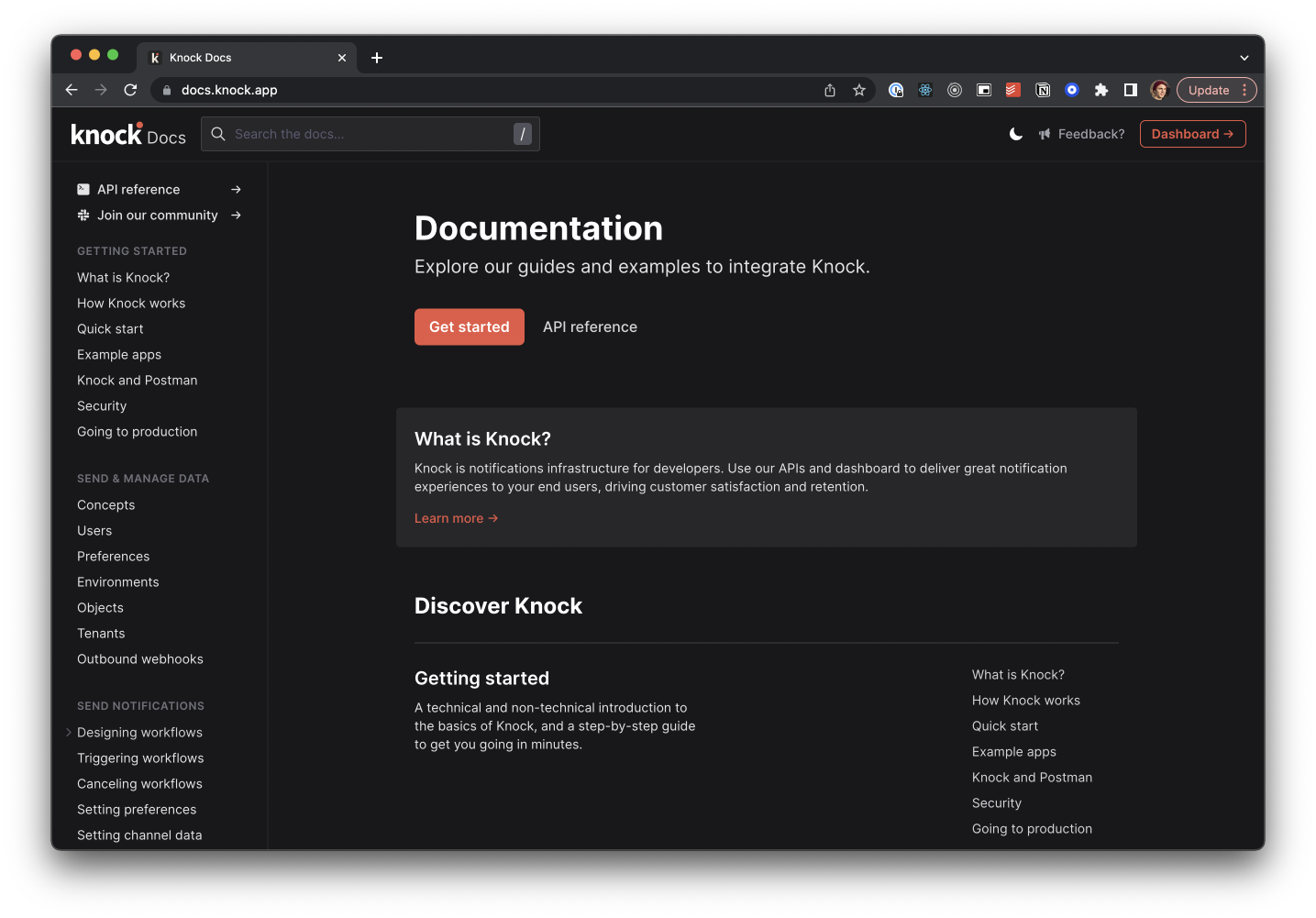Follow the Learn more link
The height and width of the screenshot is (918, 1316).
(x=456, y=518)
